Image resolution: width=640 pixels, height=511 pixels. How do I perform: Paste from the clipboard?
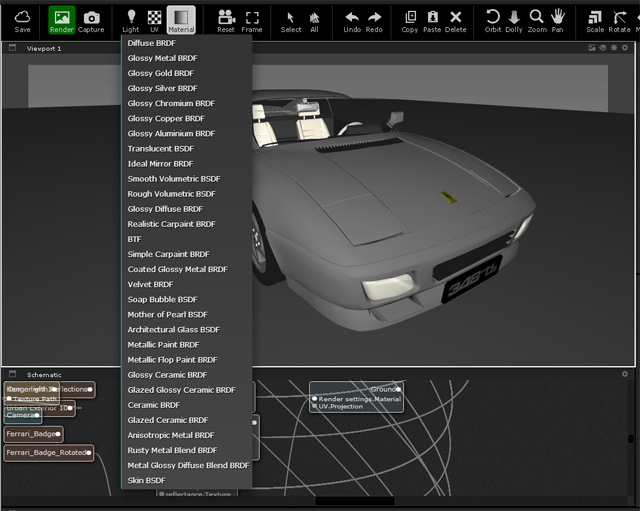point(432,21)
